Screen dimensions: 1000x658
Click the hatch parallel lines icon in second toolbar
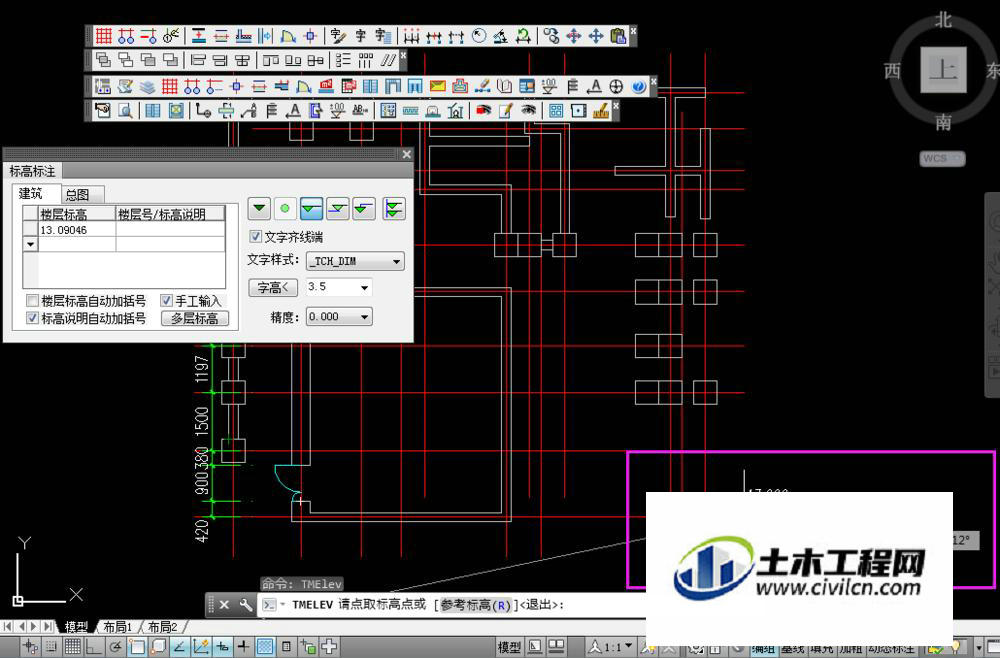[x=388, y=61]
